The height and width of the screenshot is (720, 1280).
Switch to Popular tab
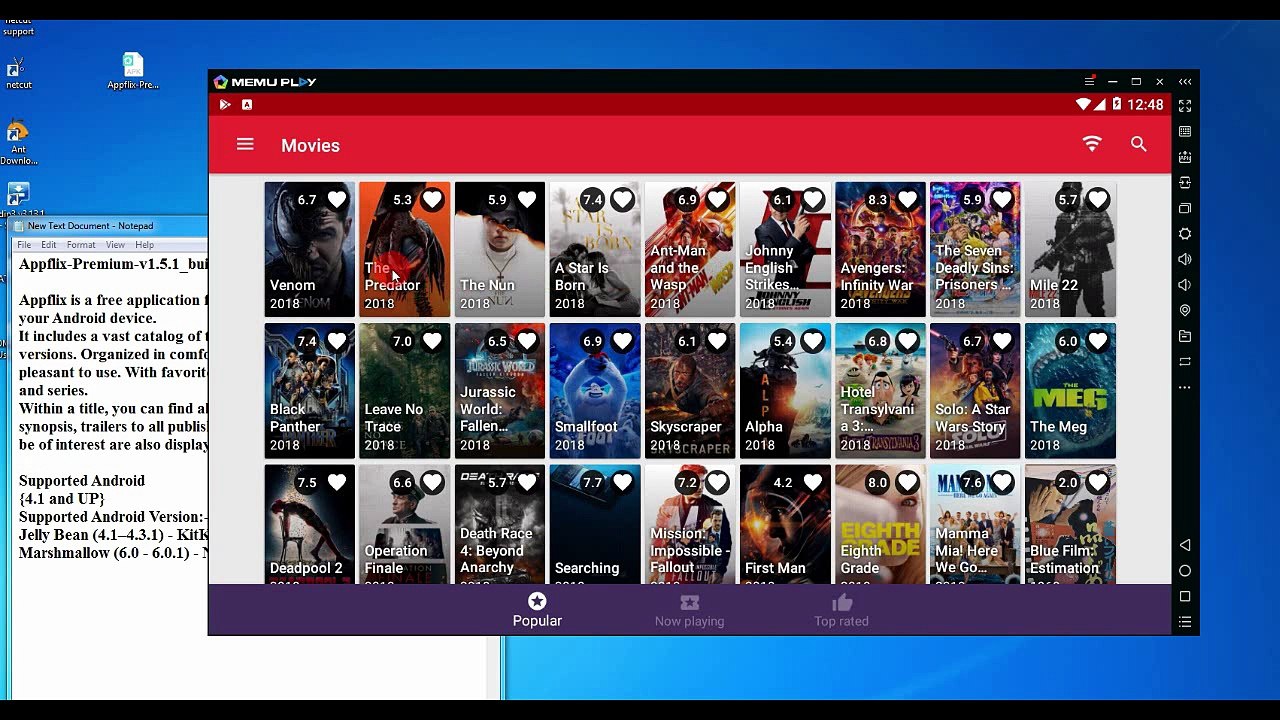click(537, 610)
